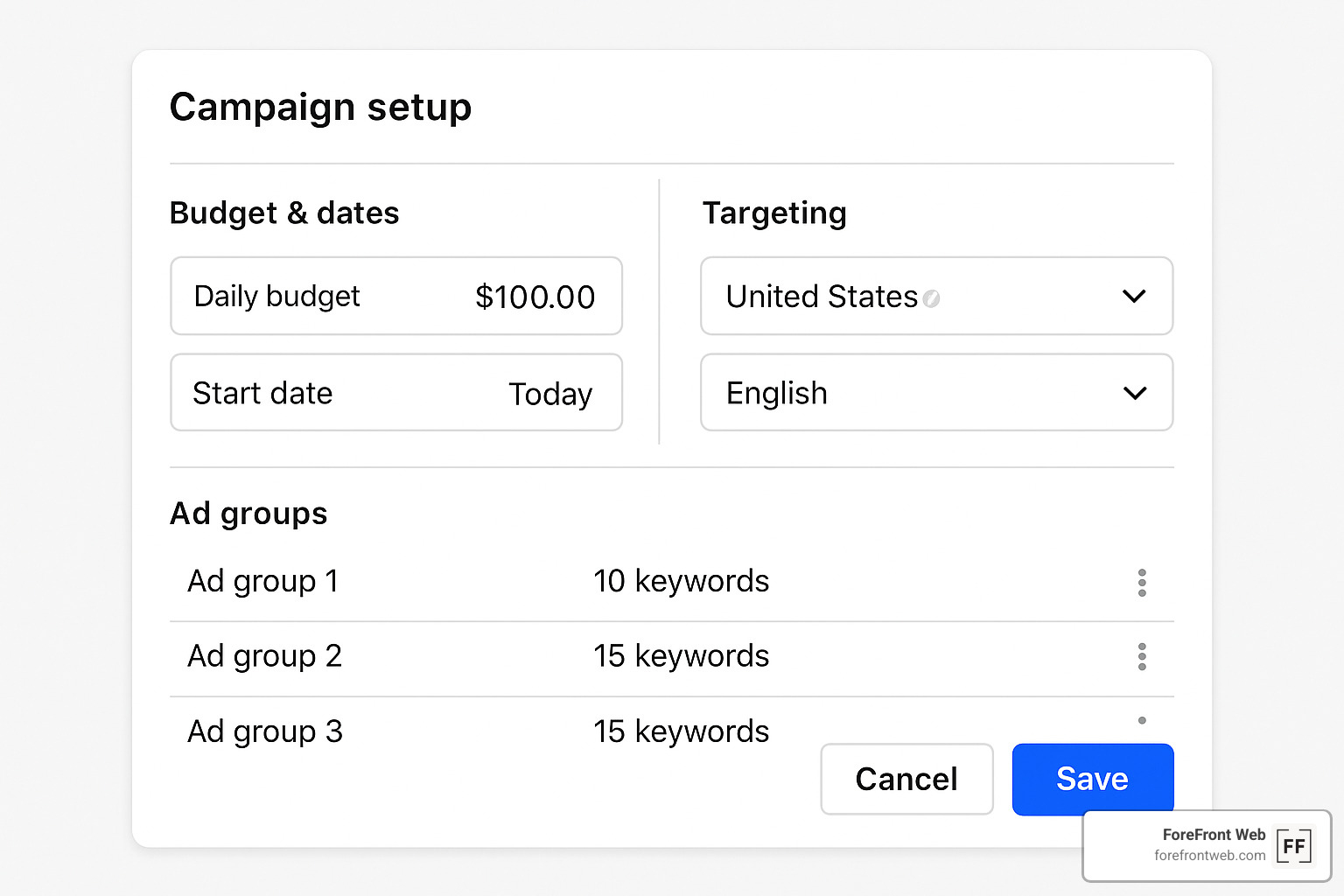Select the Ad group 1 row label
This screenshot has height=896, width=1344.
pos(262,582)
